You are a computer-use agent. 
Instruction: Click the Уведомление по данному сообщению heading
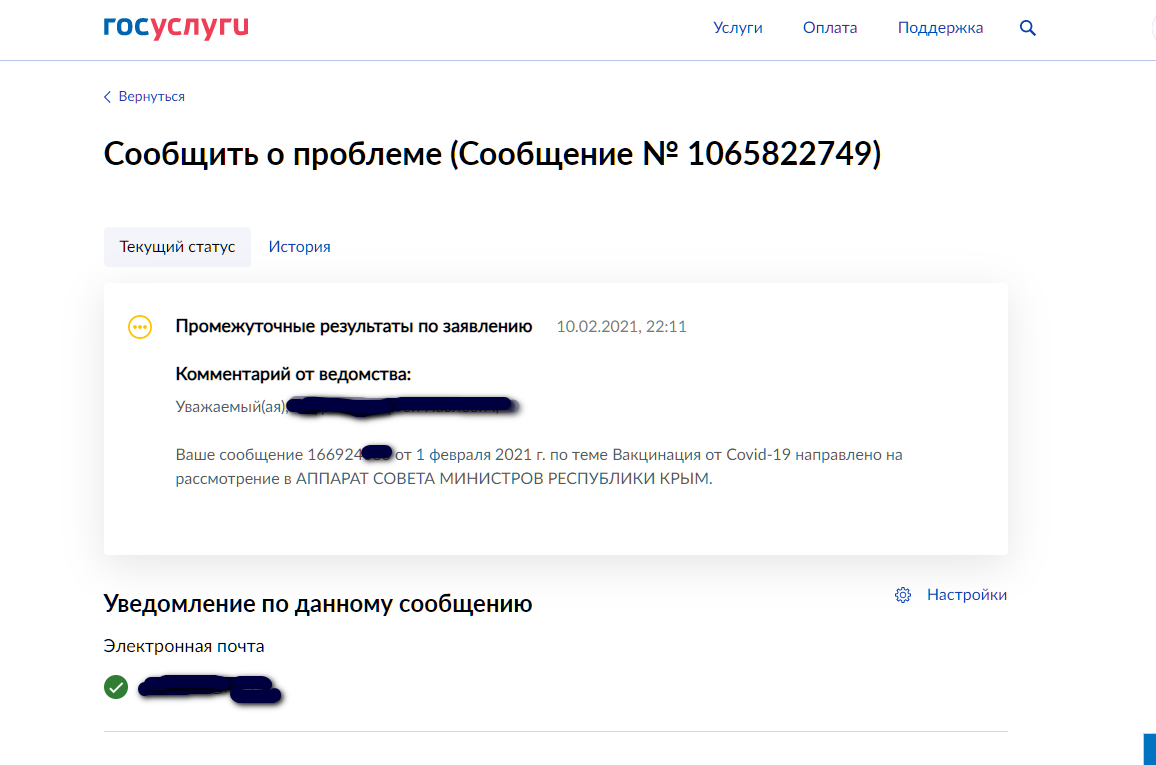tap(318, 604)
